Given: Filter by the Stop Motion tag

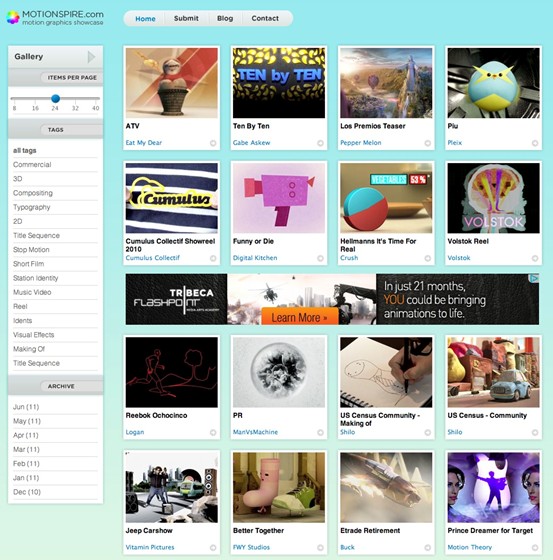Looking at the screenshot, I should (31, 250).
